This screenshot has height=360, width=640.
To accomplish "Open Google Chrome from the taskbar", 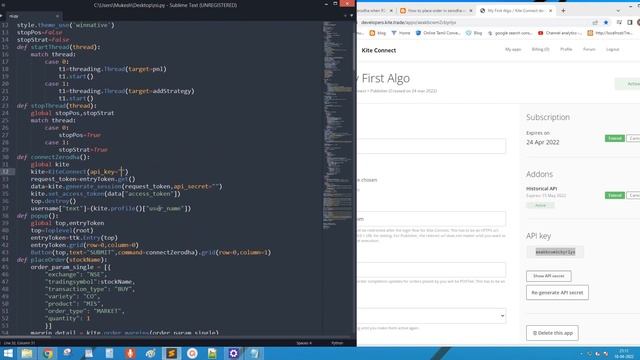I will coord(48,353).
